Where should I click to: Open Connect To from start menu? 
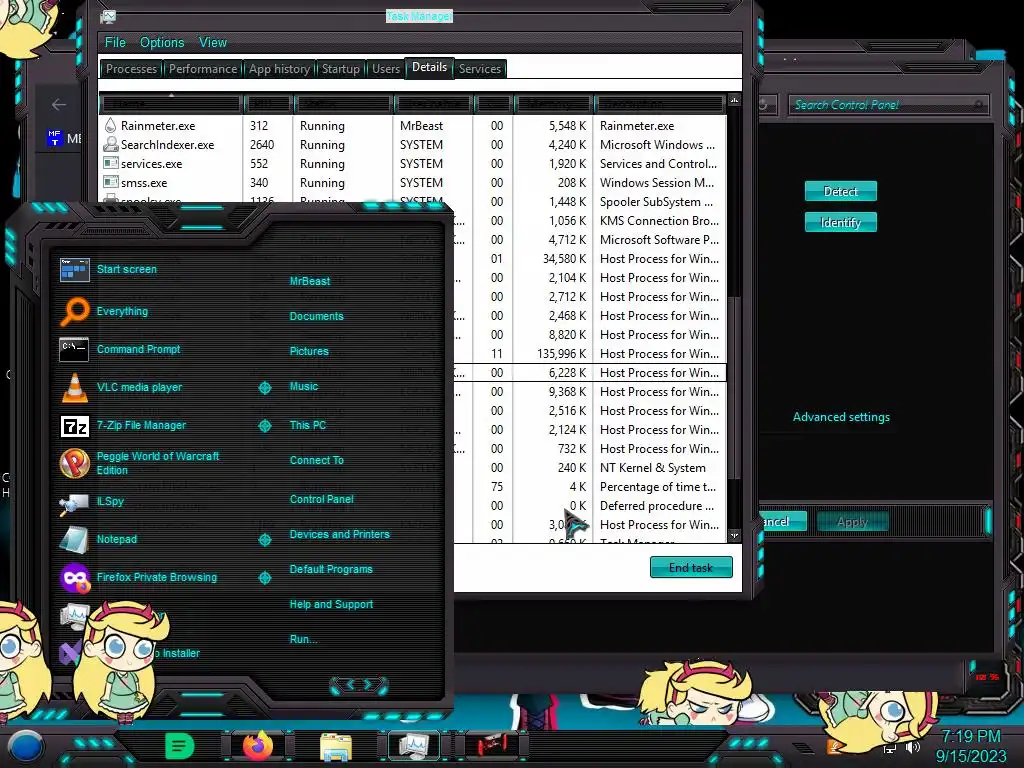[x=316, y=460]
